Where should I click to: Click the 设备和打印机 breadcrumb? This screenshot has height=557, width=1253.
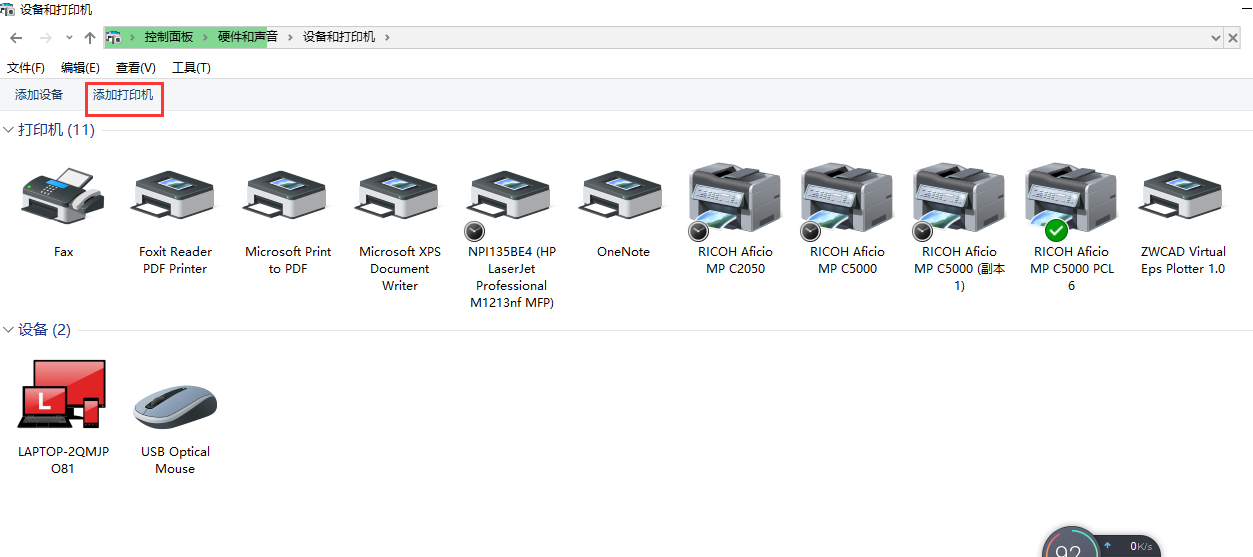(x=339, y=37)
